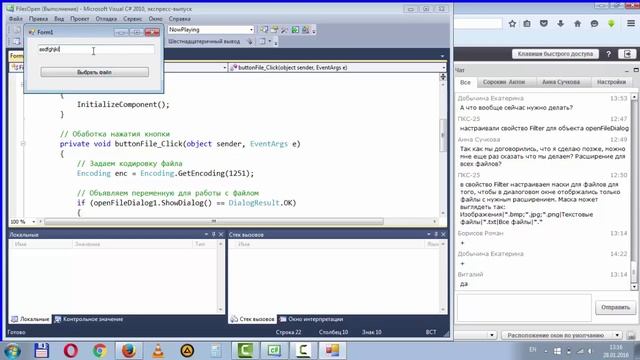Close the Стек вызовов panel

click(443, 234)
